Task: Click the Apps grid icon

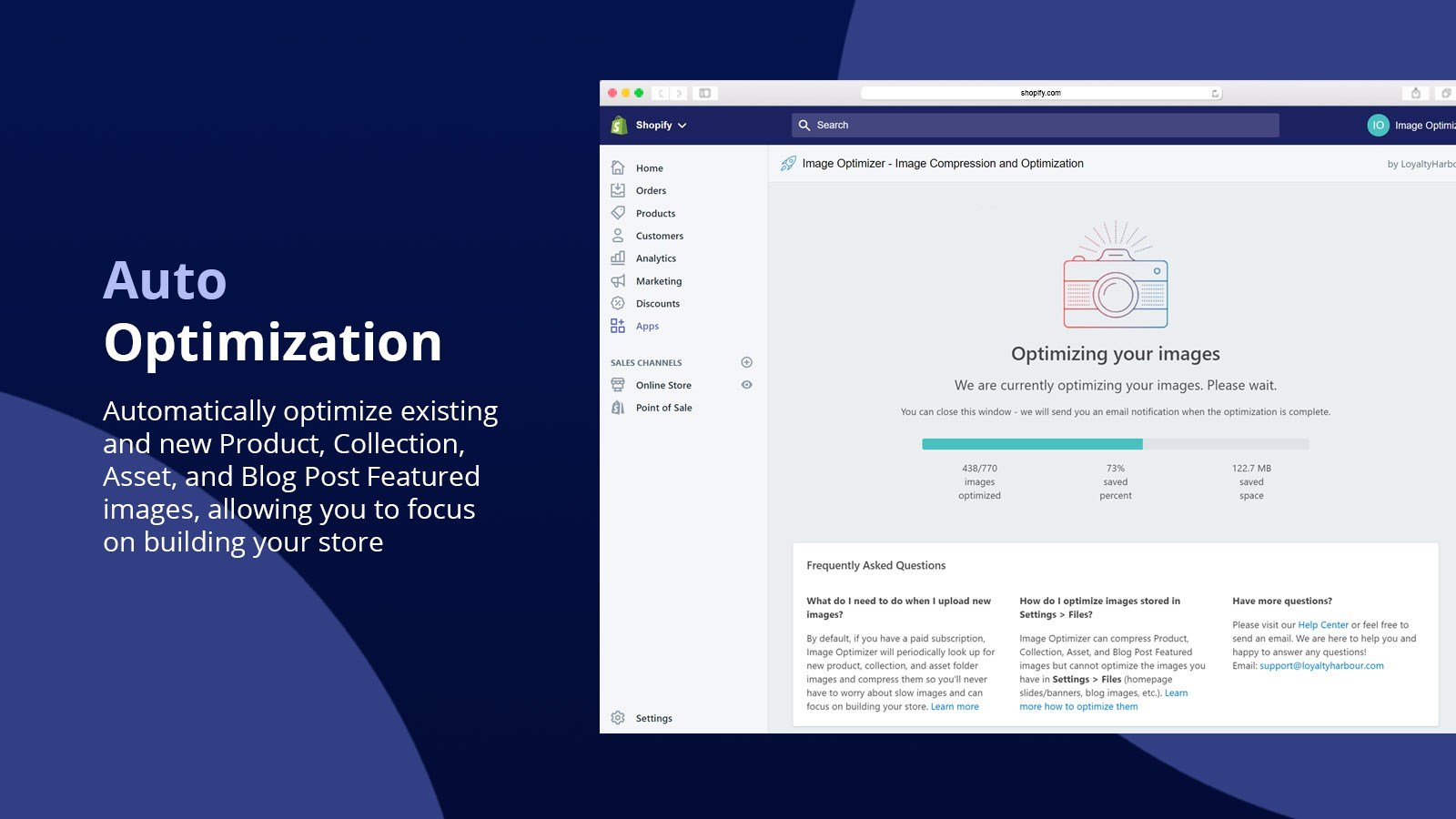Action: point(618,326)
